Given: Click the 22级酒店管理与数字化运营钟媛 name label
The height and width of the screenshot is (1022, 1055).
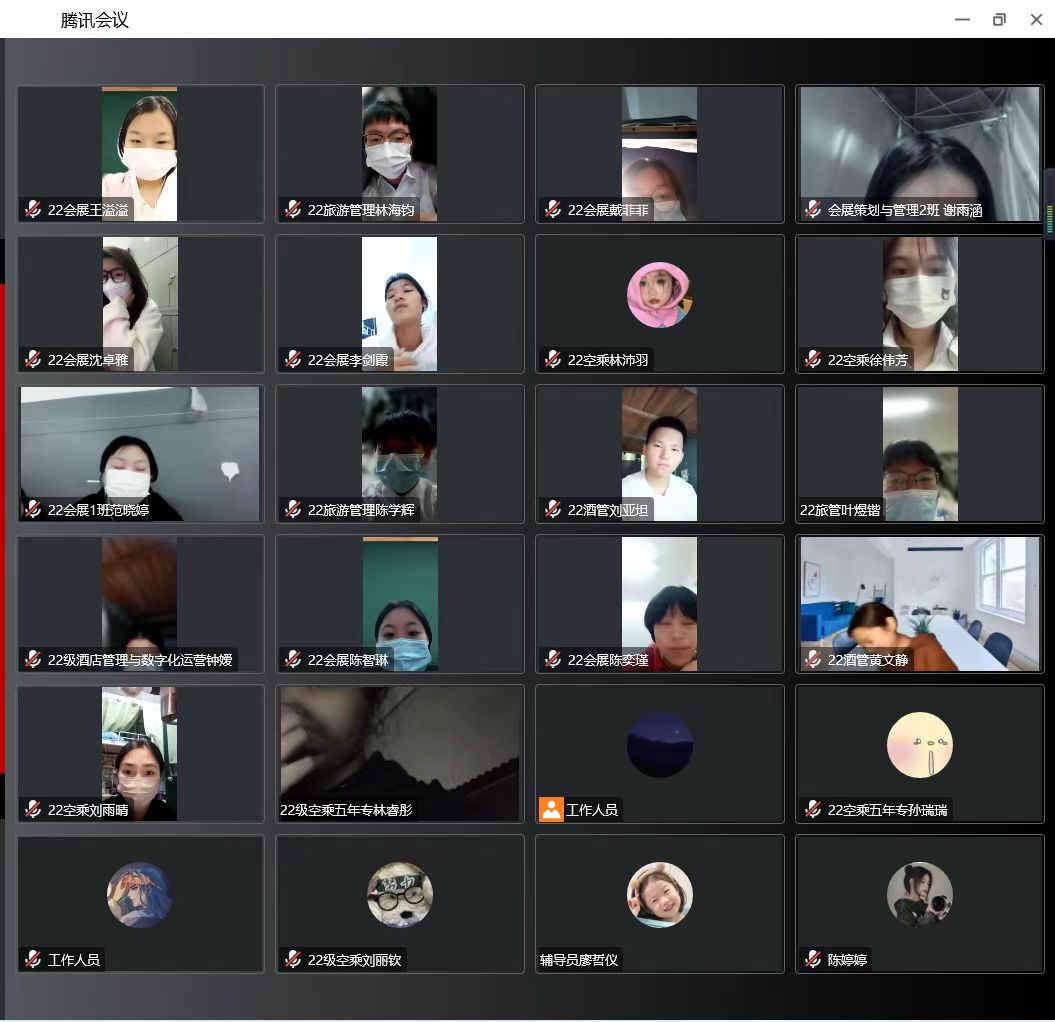Looking at the screenshot, I should pos(140,660).
